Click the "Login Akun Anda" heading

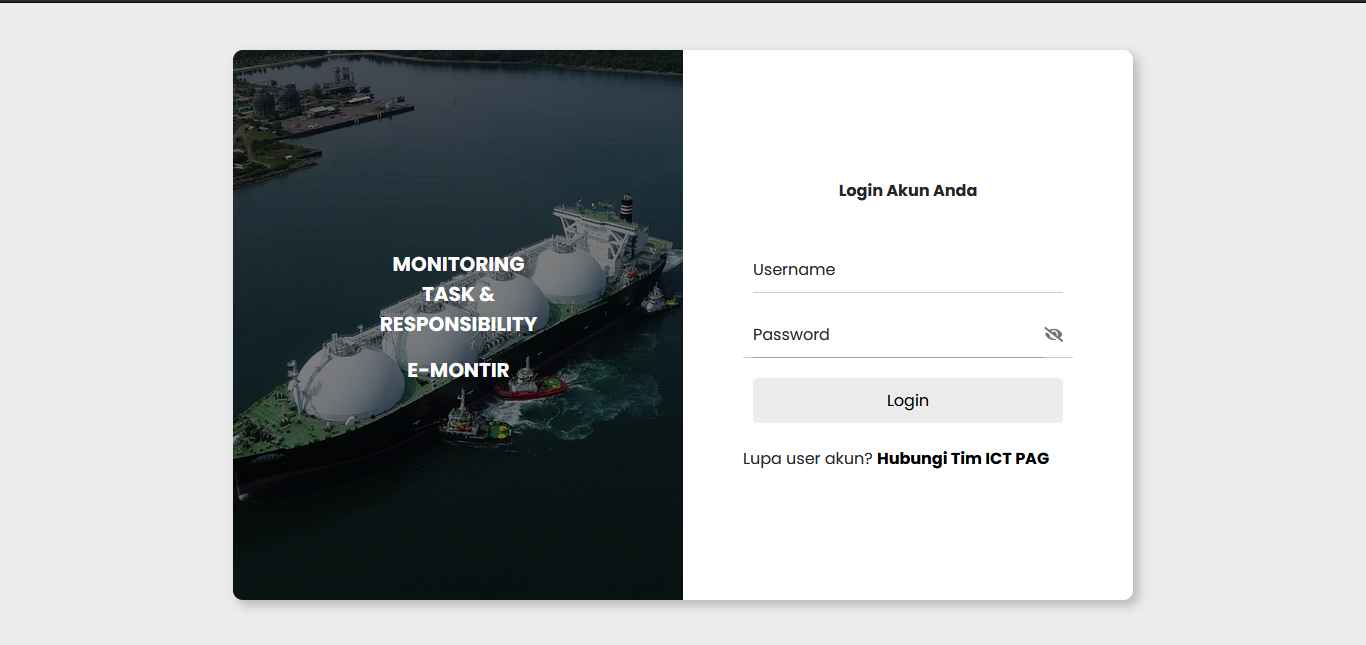[907, 191]
